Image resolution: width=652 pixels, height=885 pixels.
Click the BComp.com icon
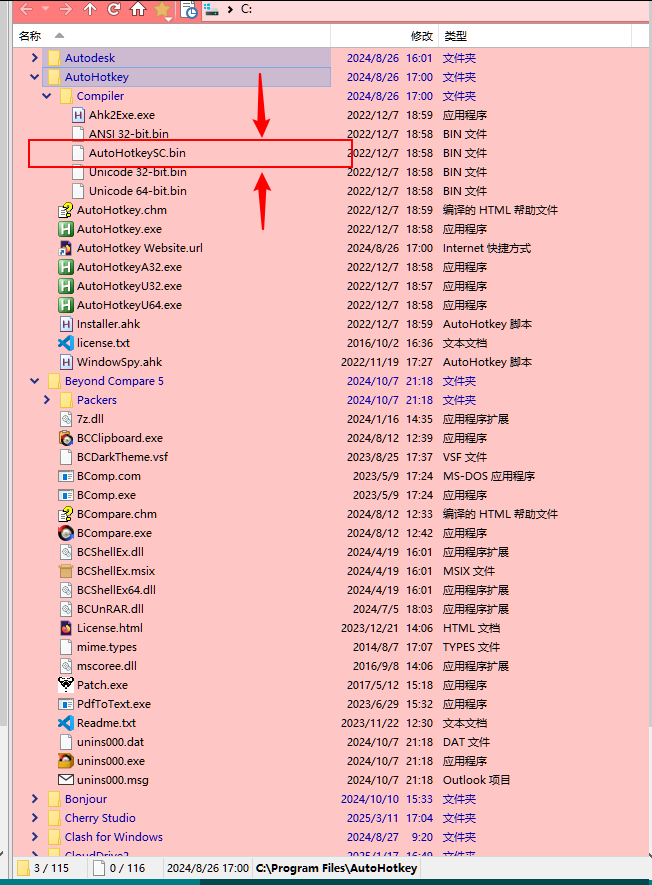pyautogui.click(x=66, y=476)
